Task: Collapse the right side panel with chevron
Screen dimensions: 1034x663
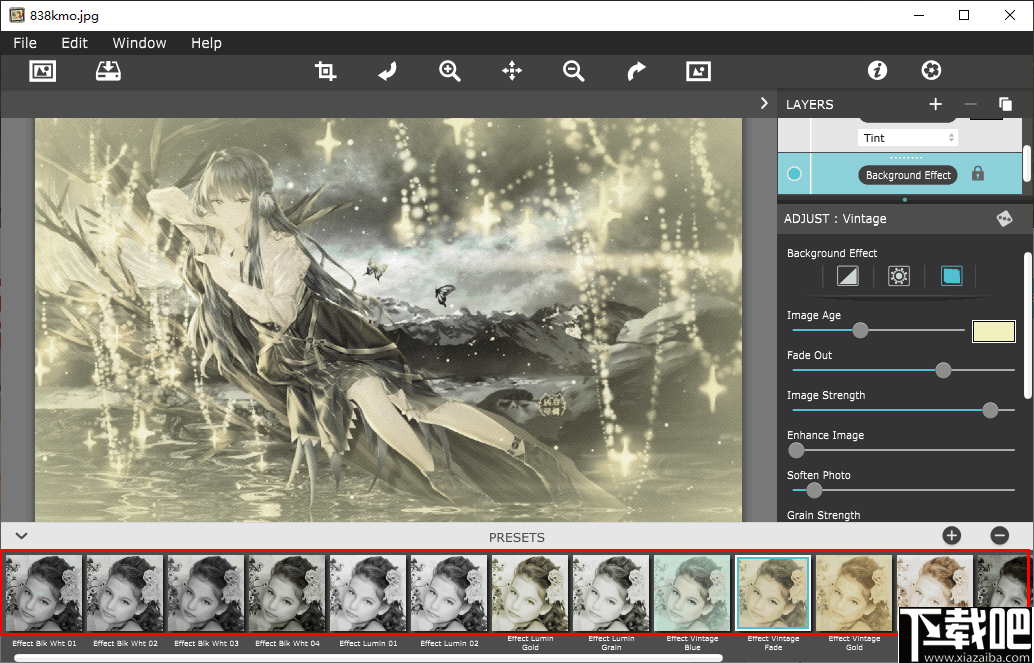Action: pos(764,103)
